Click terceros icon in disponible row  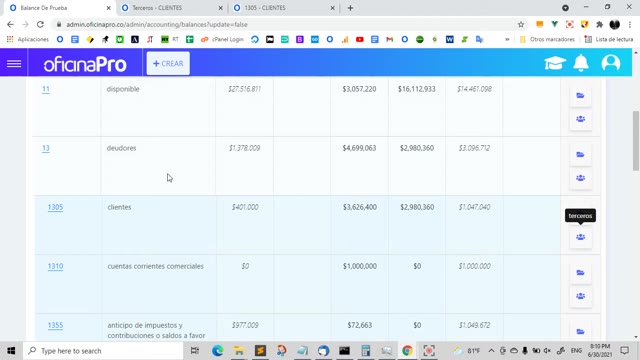coord(580,119)
